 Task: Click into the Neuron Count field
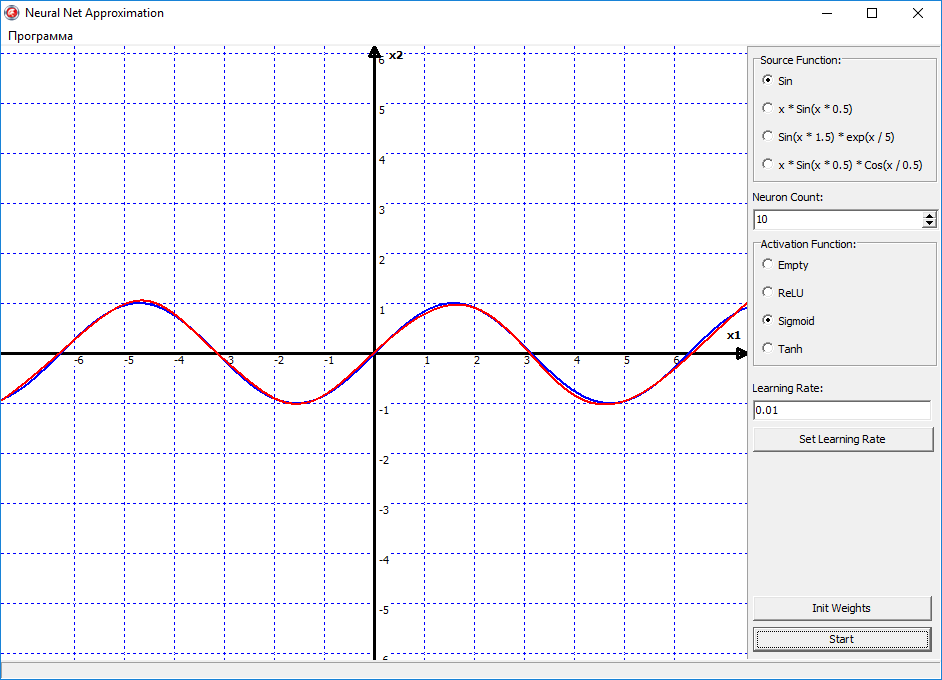pyautogui.click(x=838, y=219)
